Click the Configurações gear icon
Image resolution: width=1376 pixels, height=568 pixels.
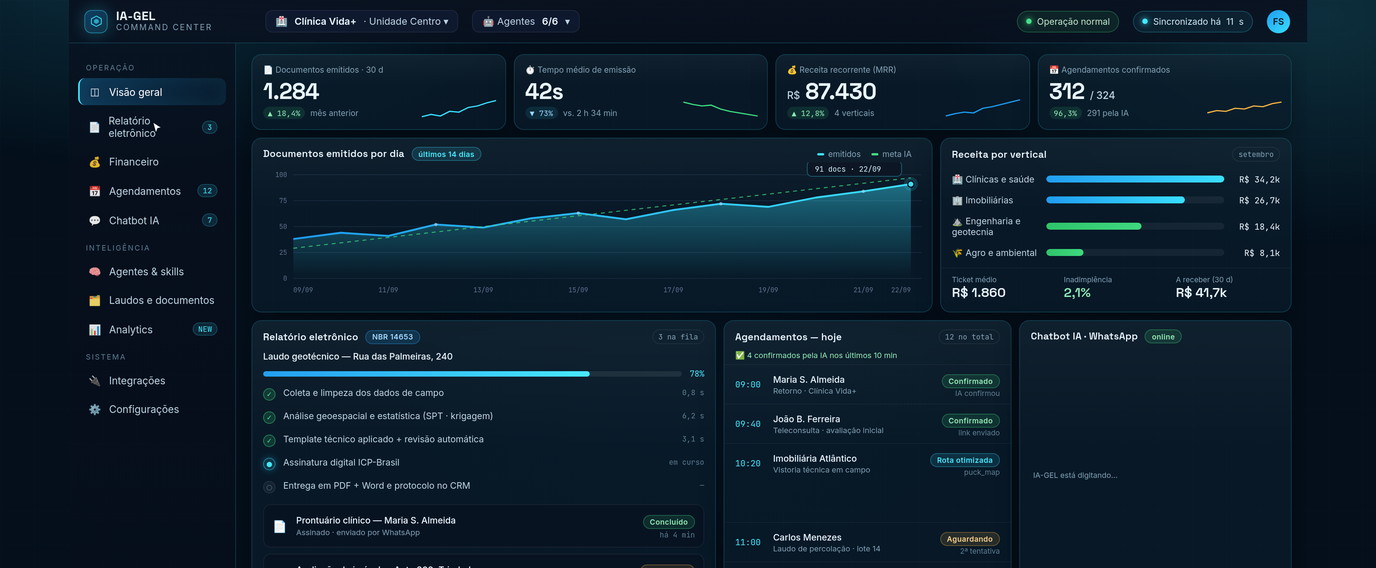(95, 410)
